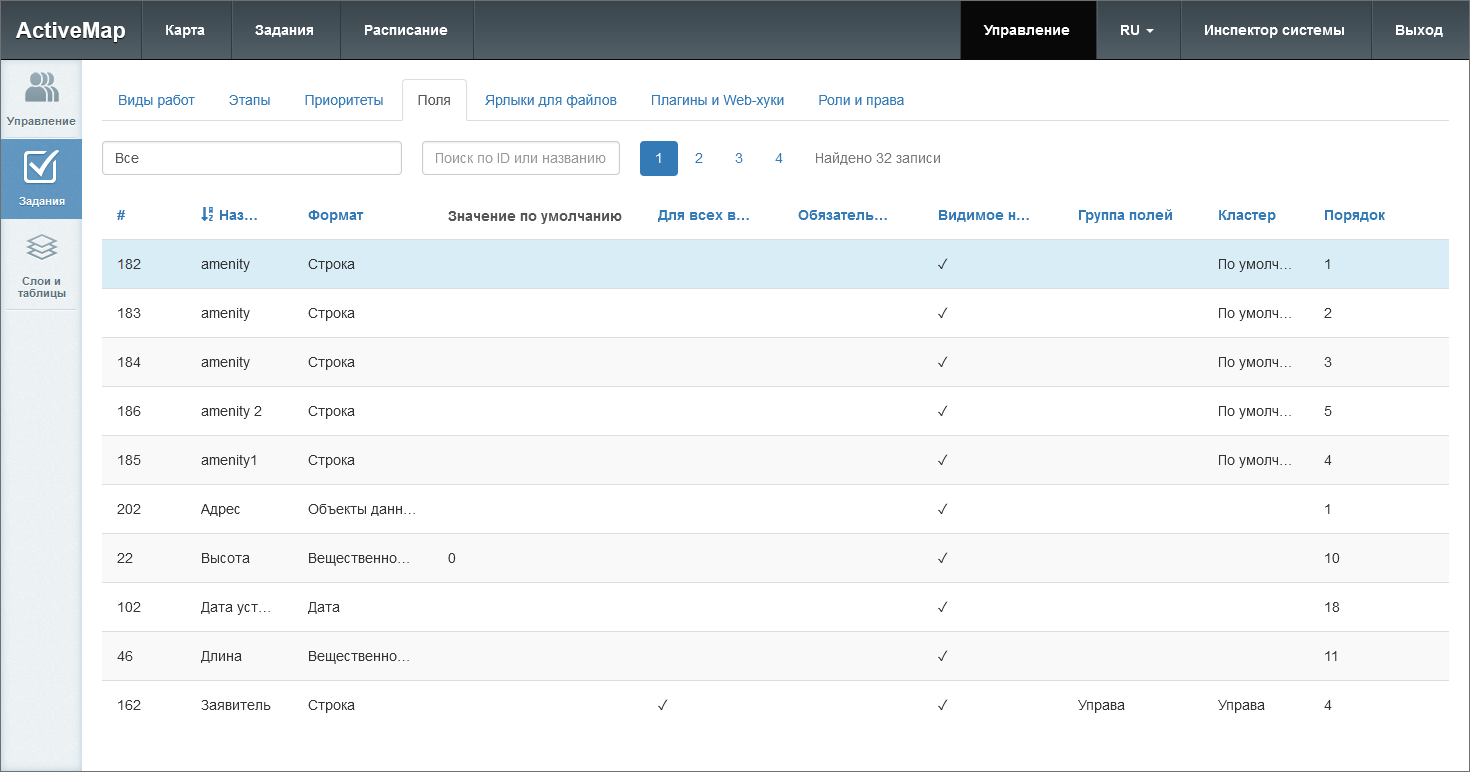Switch to the Виды работ tab
The width and height of the screenshot is (1470, 772).
coord(156,100)
